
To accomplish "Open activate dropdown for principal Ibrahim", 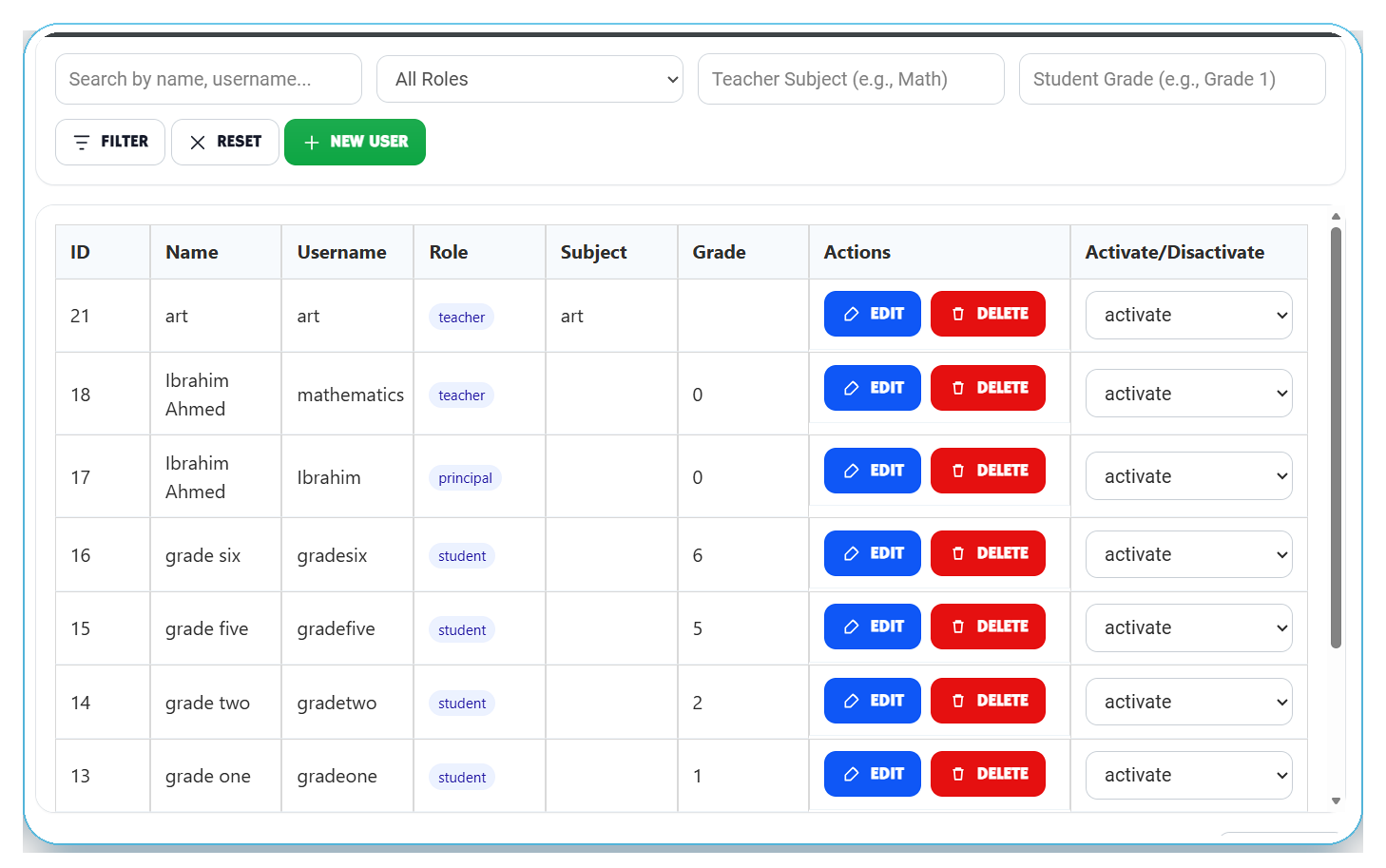I will (1188, 475).
